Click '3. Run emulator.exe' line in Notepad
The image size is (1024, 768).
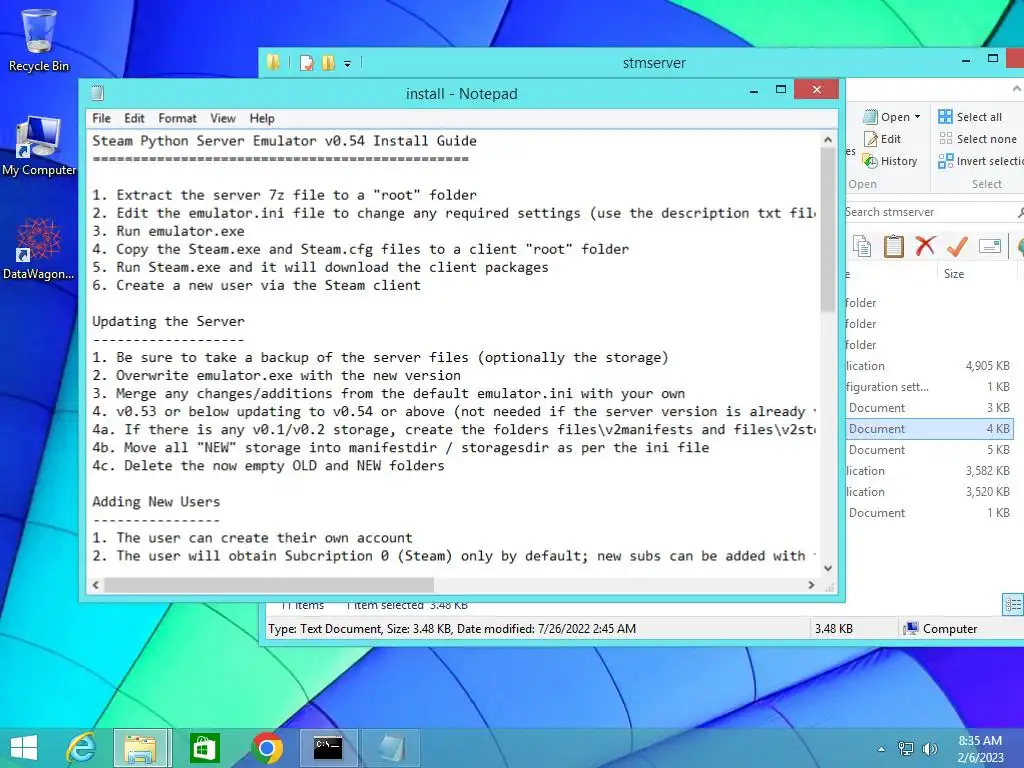point(168,231)
